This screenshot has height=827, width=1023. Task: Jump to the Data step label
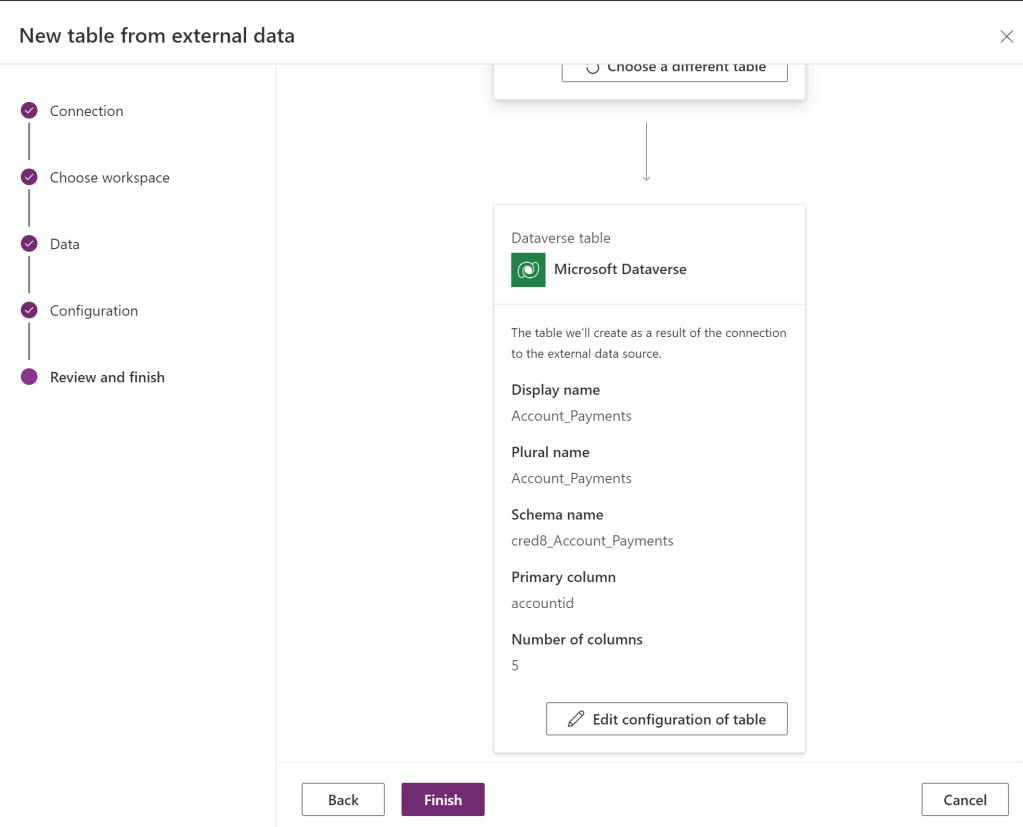click(64, 244)
